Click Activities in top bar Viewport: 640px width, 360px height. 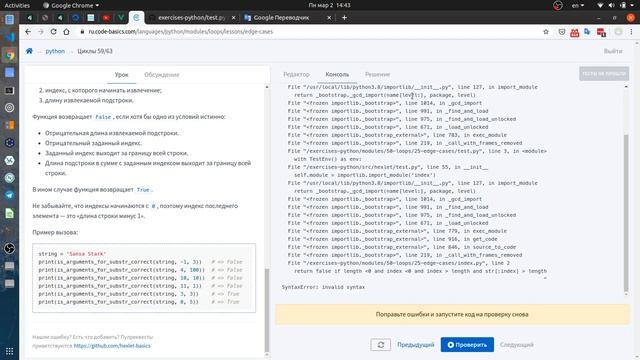tap(17, 5)
